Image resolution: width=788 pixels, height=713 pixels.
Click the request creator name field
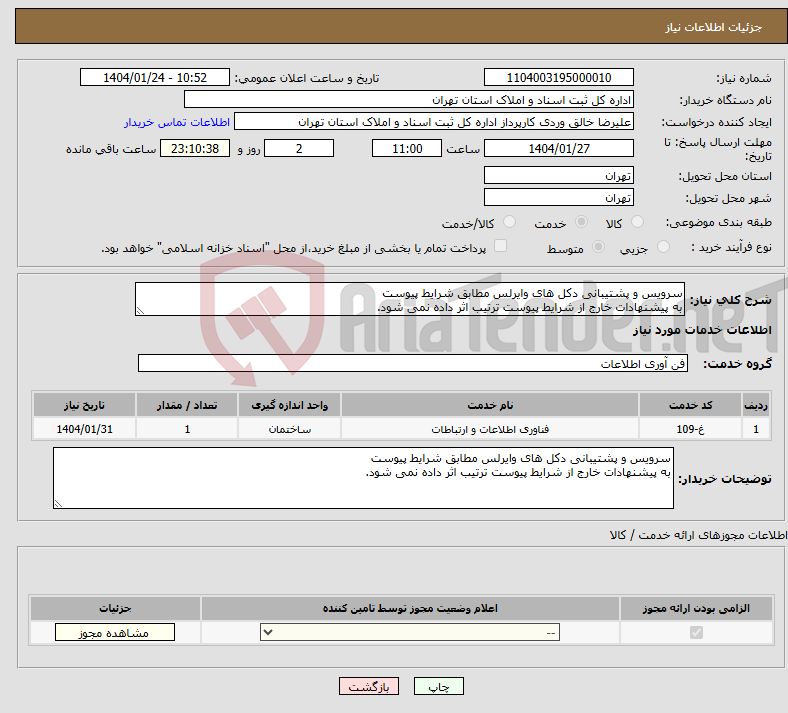[x=434, y=122]
